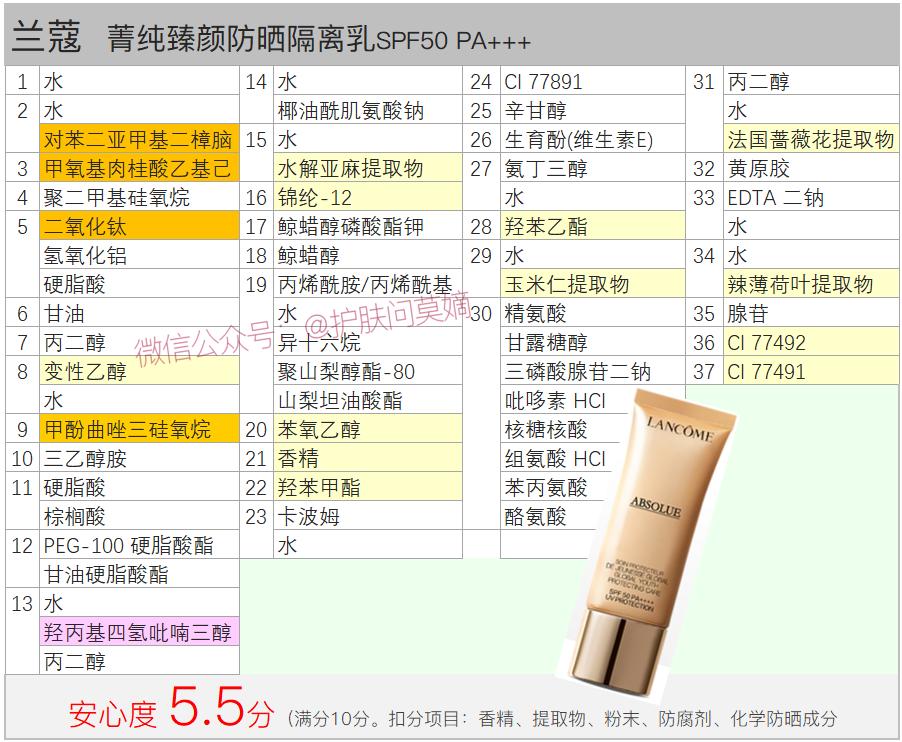Click the cell 组氨酸 HCl

click(557, 458)
